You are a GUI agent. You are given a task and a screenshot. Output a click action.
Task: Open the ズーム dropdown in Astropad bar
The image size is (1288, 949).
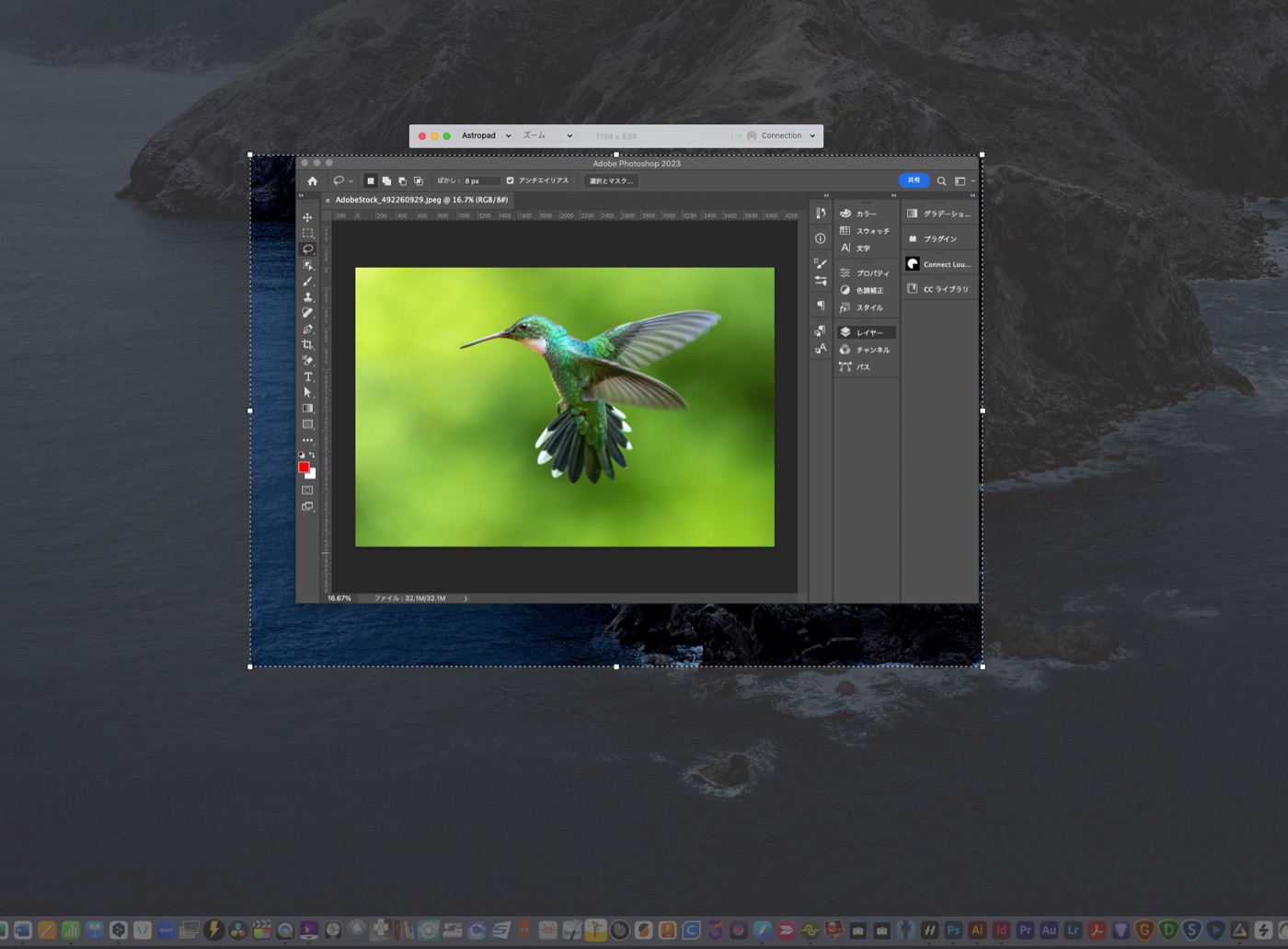(x=547, y=135)
